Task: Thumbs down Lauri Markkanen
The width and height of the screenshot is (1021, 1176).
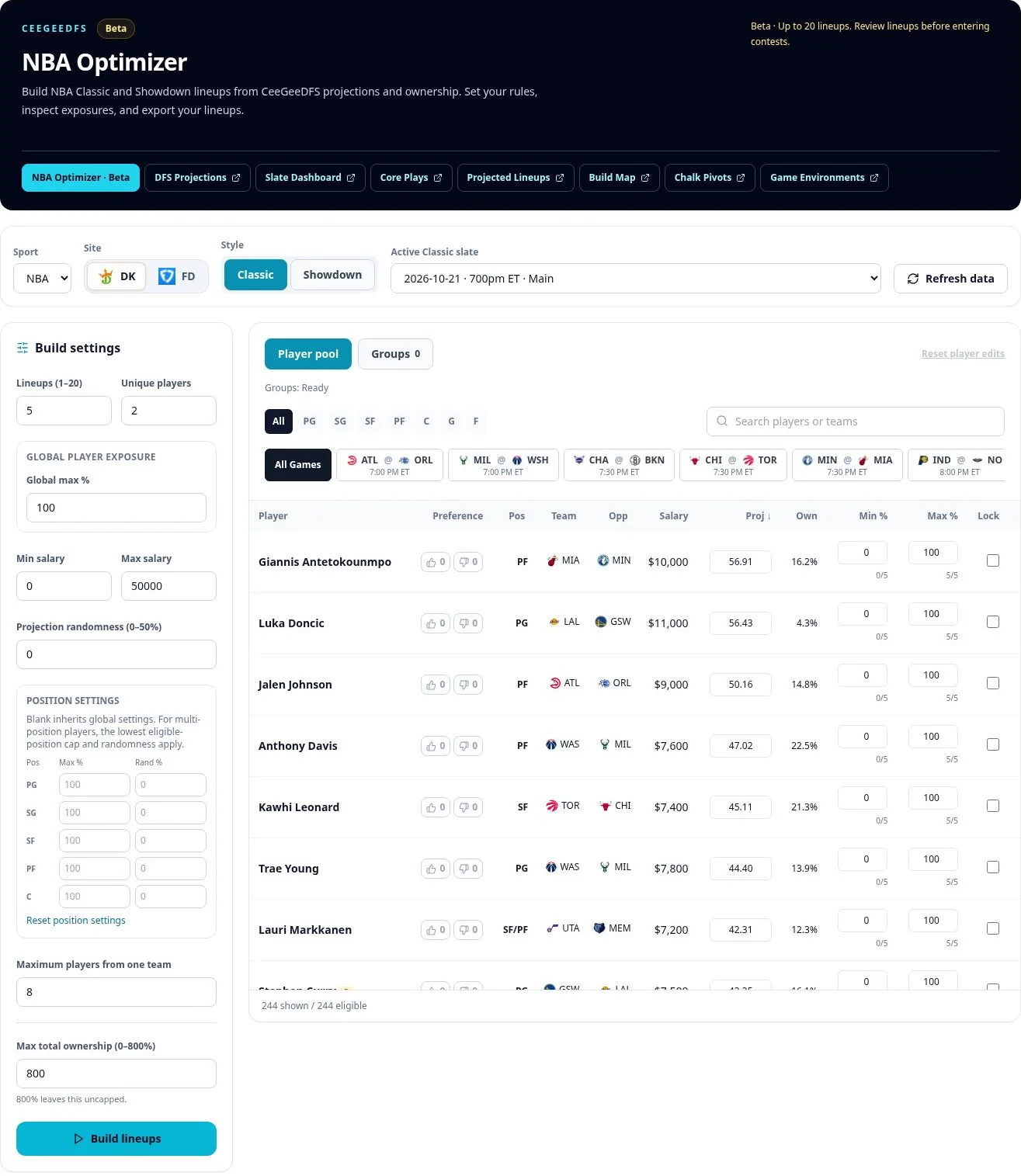Action: click(x=468, y=930)
